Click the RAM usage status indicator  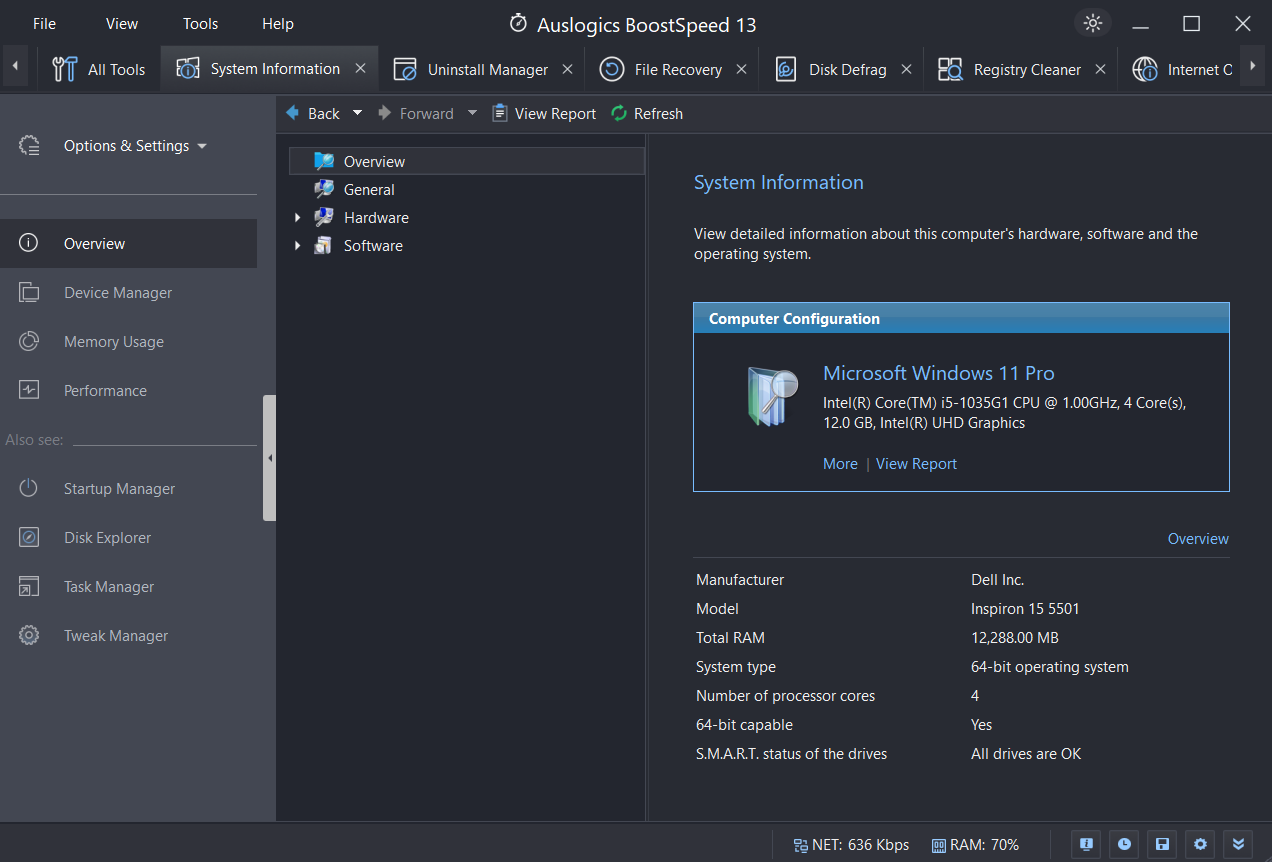(x=975, y=844)
